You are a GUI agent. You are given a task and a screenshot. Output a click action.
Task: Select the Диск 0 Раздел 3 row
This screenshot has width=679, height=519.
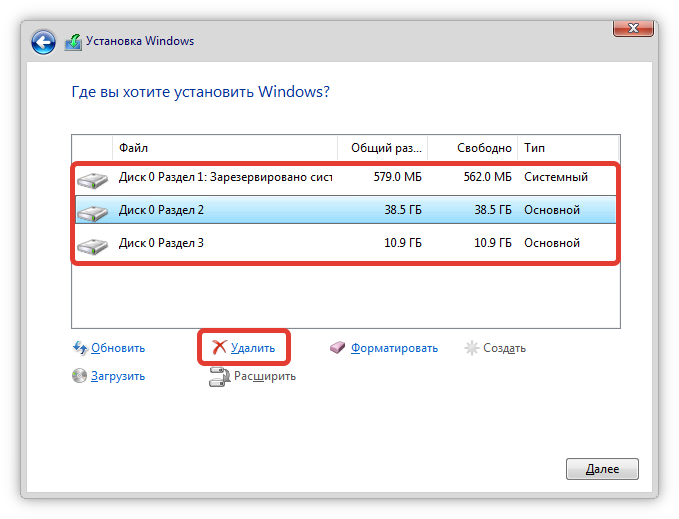(346, 243)
